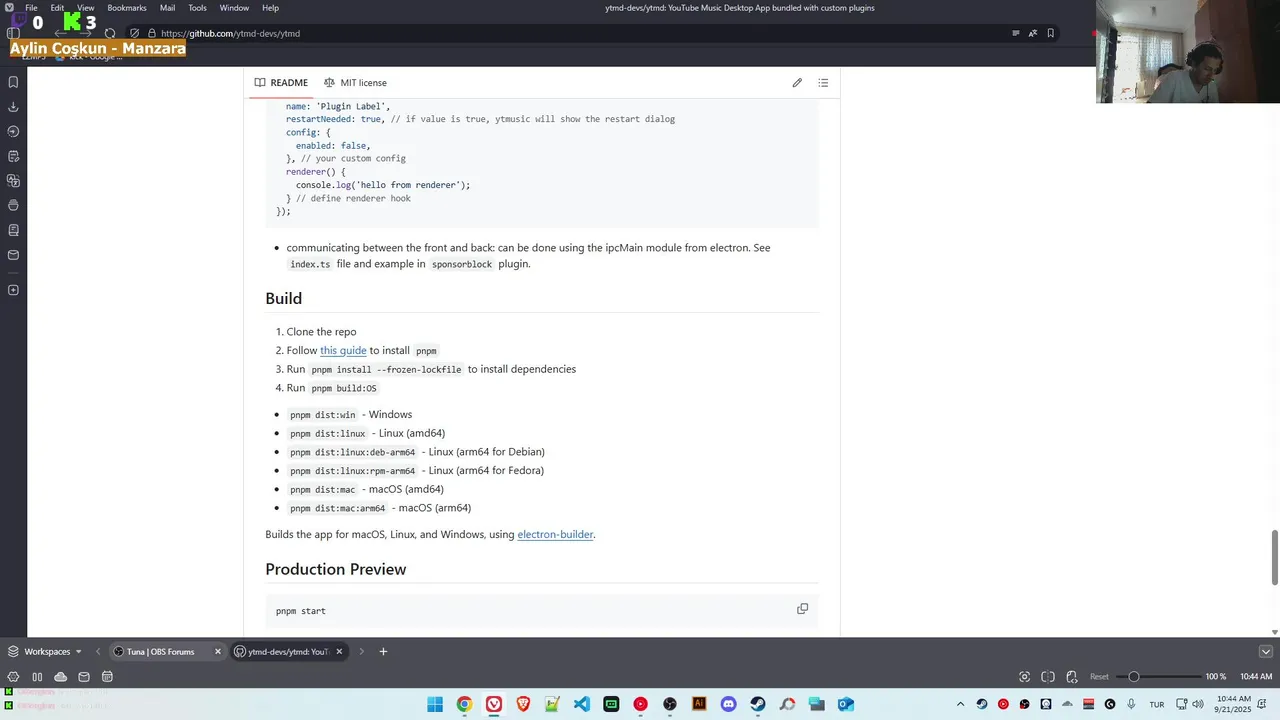Screen dimensions: 1280x720
Task: Close the 'Tuna | OBS Forums' tab
Action: click(217, 652)
